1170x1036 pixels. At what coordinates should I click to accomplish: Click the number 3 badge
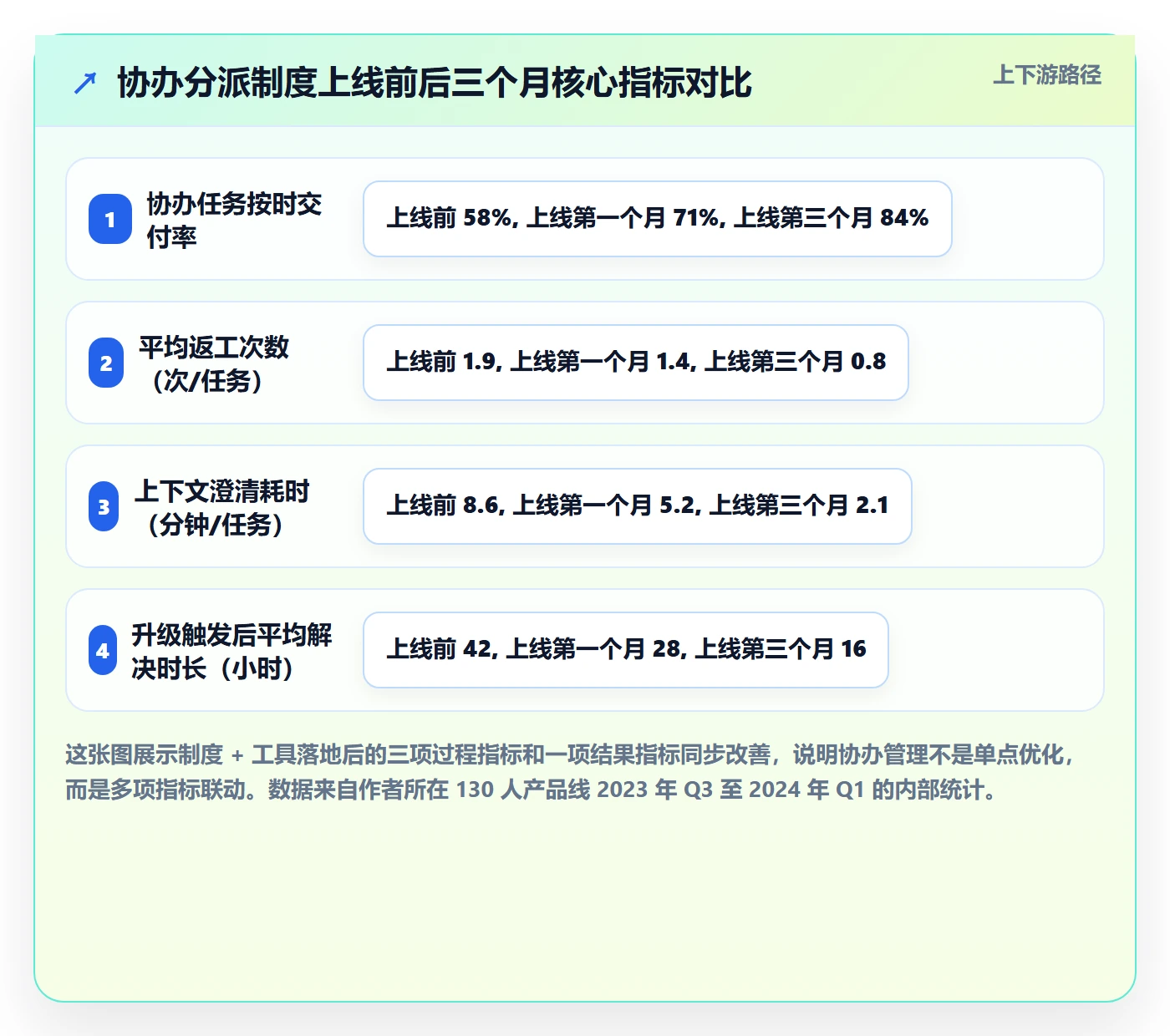coord(104,506)
